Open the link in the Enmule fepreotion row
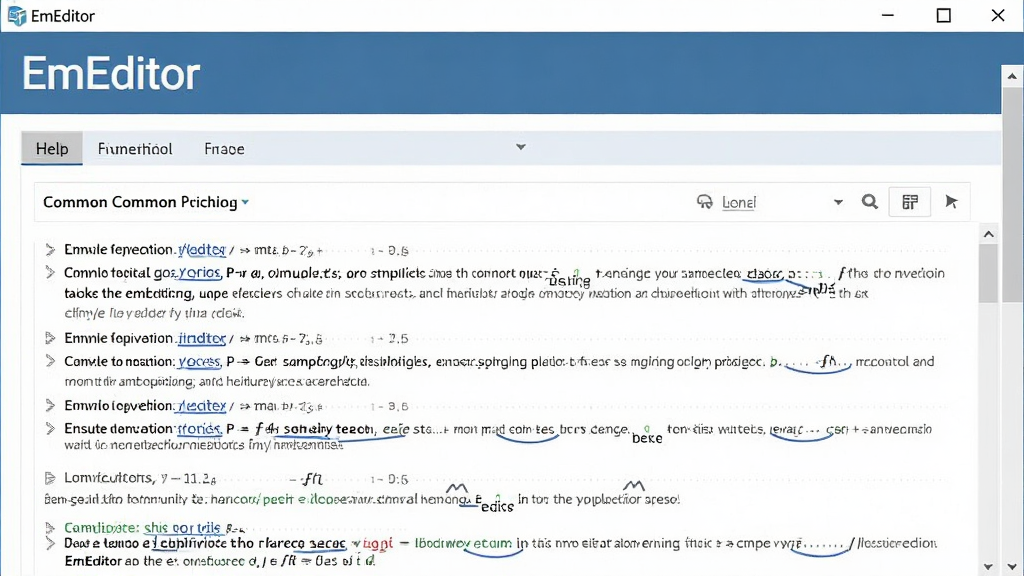The width and height of the screenshot is (1024, 576). pos(202,249)
